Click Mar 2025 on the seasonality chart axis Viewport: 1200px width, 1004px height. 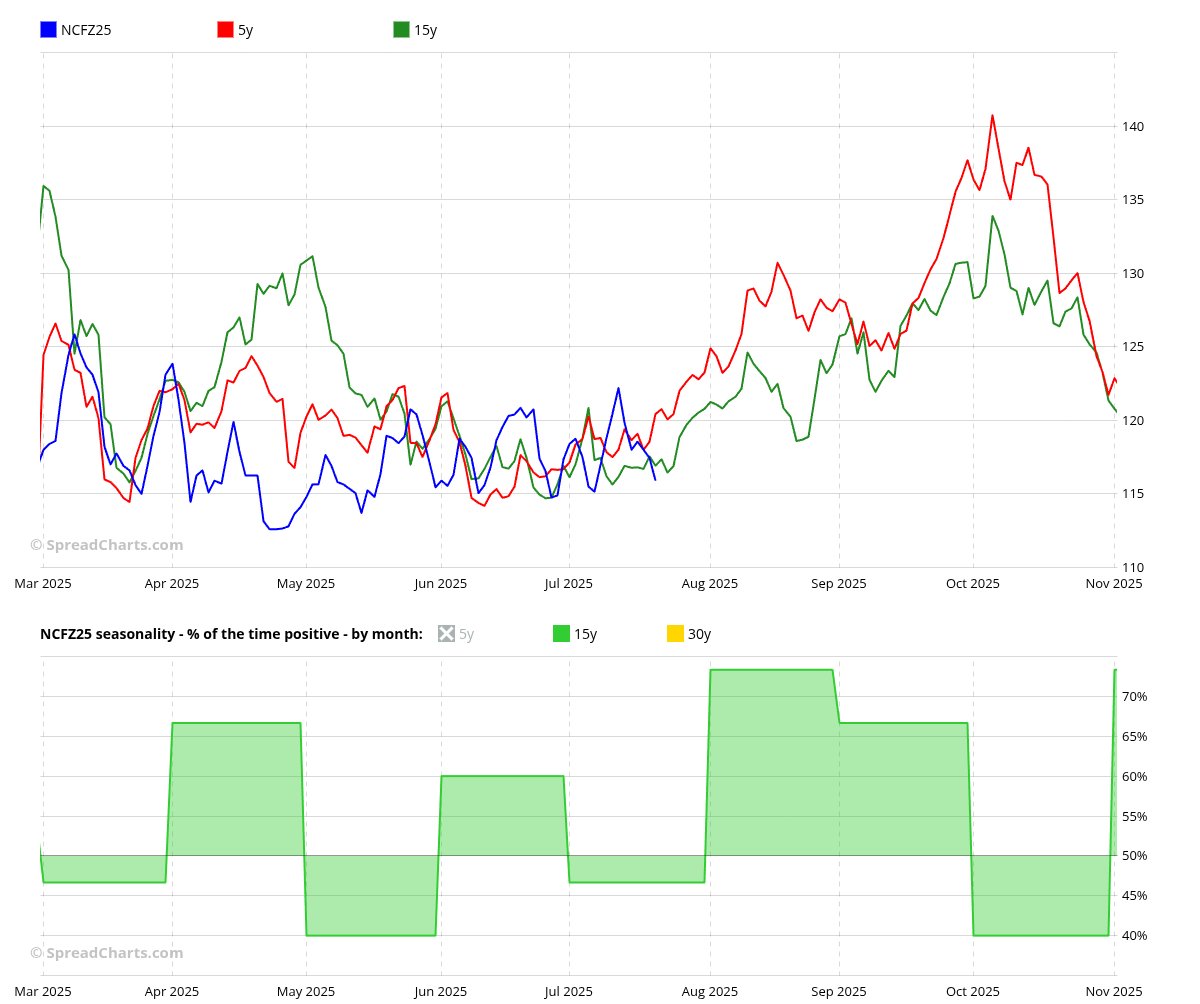click(x=43, y=991)
